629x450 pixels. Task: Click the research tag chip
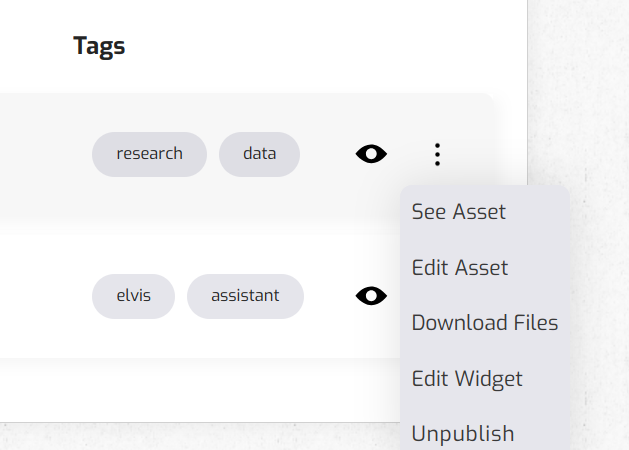point(149,154)
